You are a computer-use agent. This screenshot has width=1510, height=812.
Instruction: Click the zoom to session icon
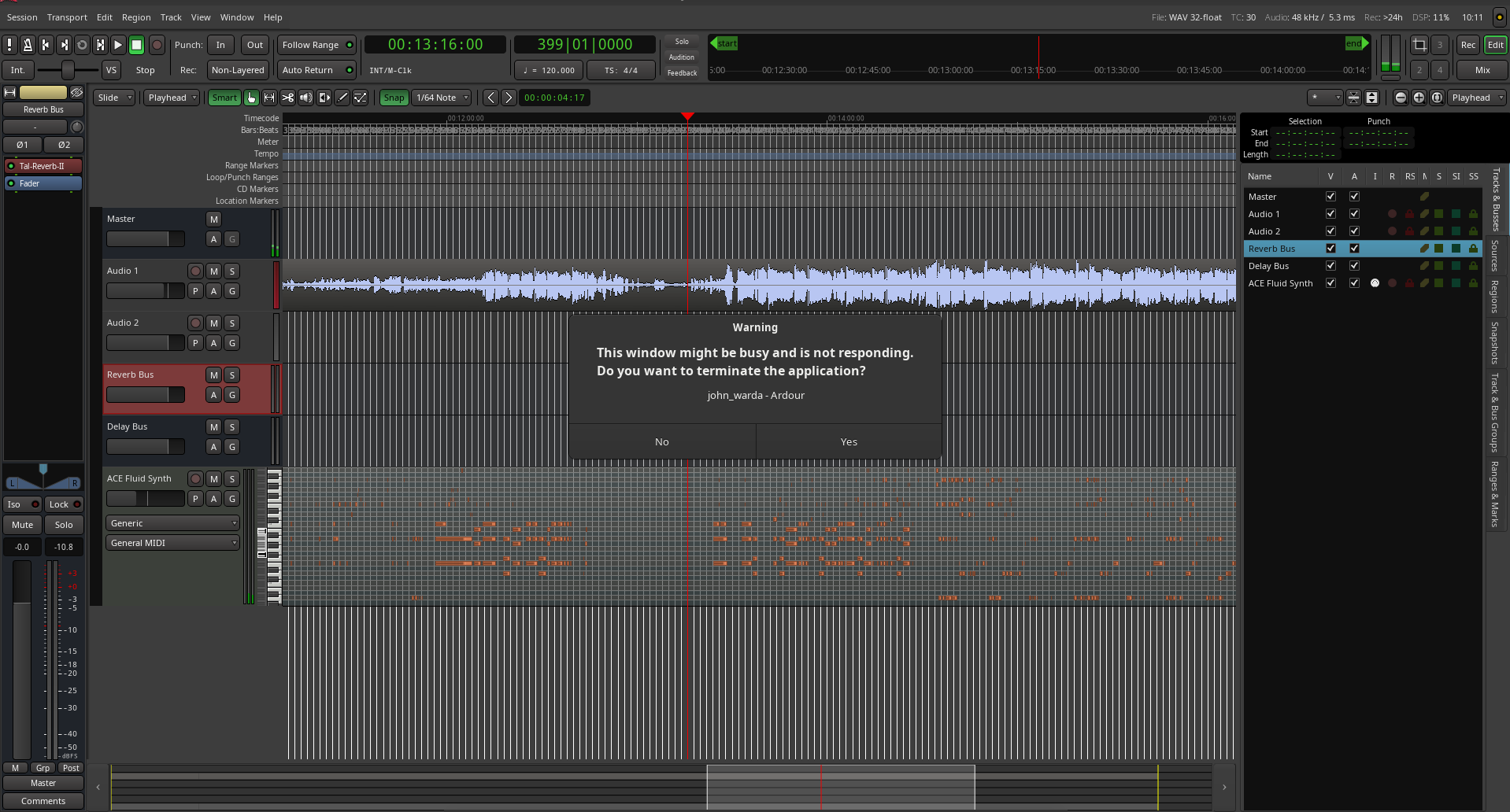point(1437,98)
